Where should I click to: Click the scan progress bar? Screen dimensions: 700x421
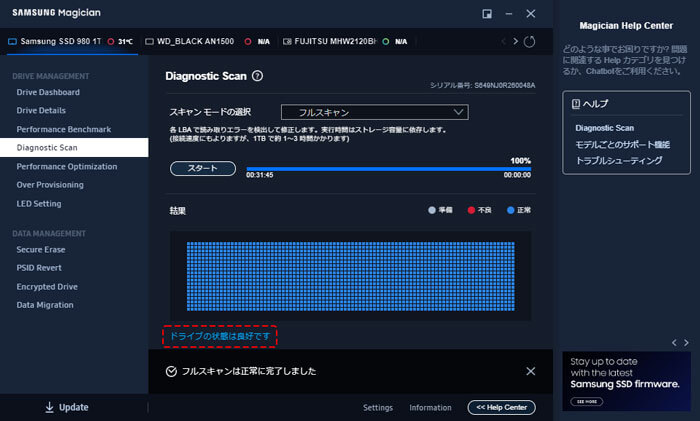(x=388, y=169)
